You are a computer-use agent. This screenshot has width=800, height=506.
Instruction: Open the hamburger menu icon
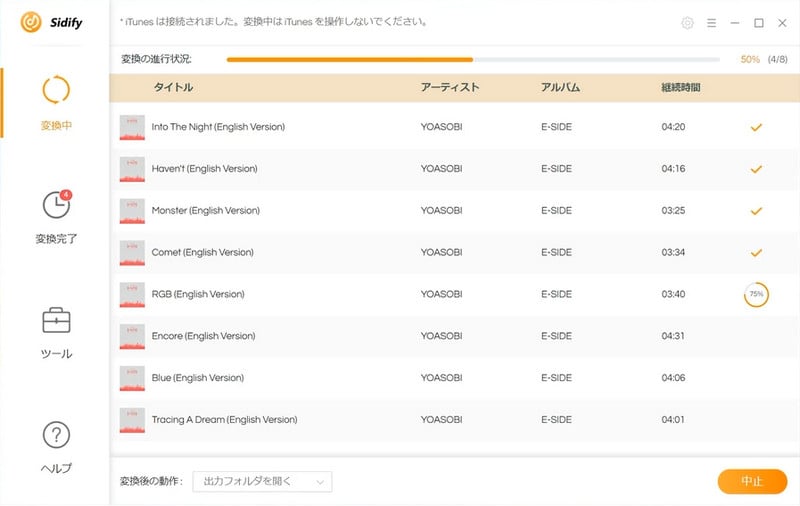[711, 23]
